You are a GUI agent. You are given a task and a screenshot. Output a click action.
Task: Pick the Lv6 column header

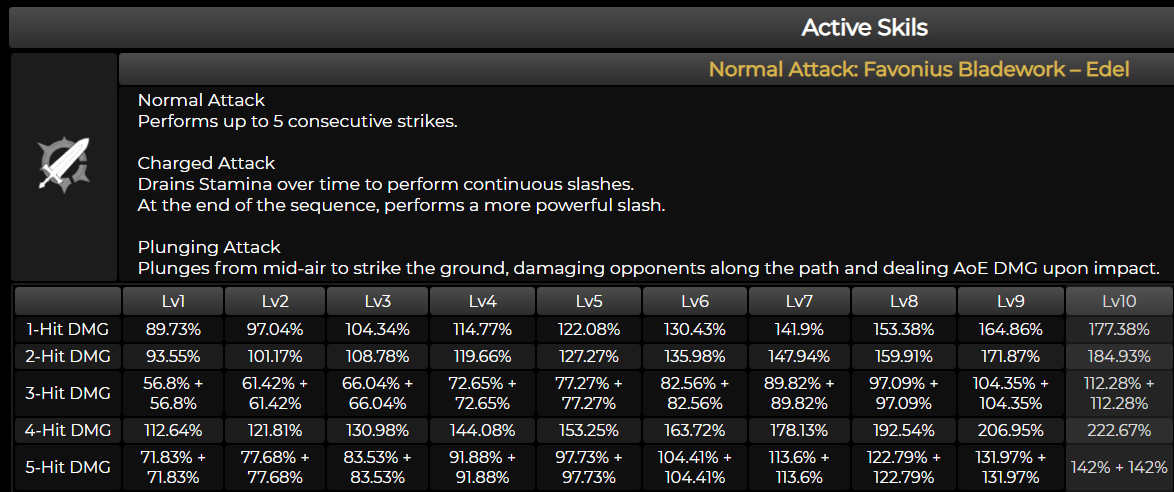click(x=693, y=301)
